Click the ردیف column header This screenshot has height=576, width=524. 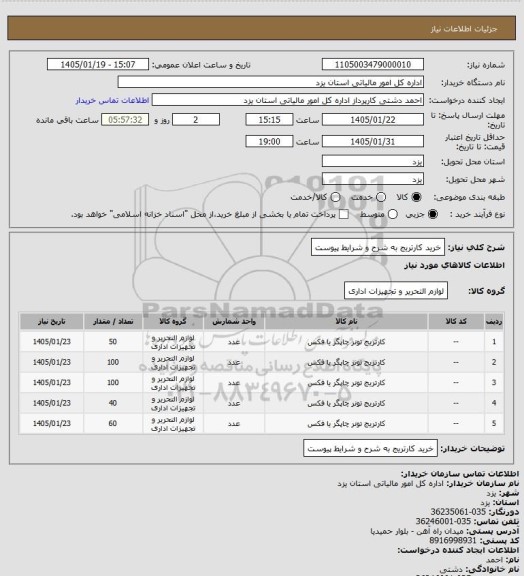(x=494, y=321)
